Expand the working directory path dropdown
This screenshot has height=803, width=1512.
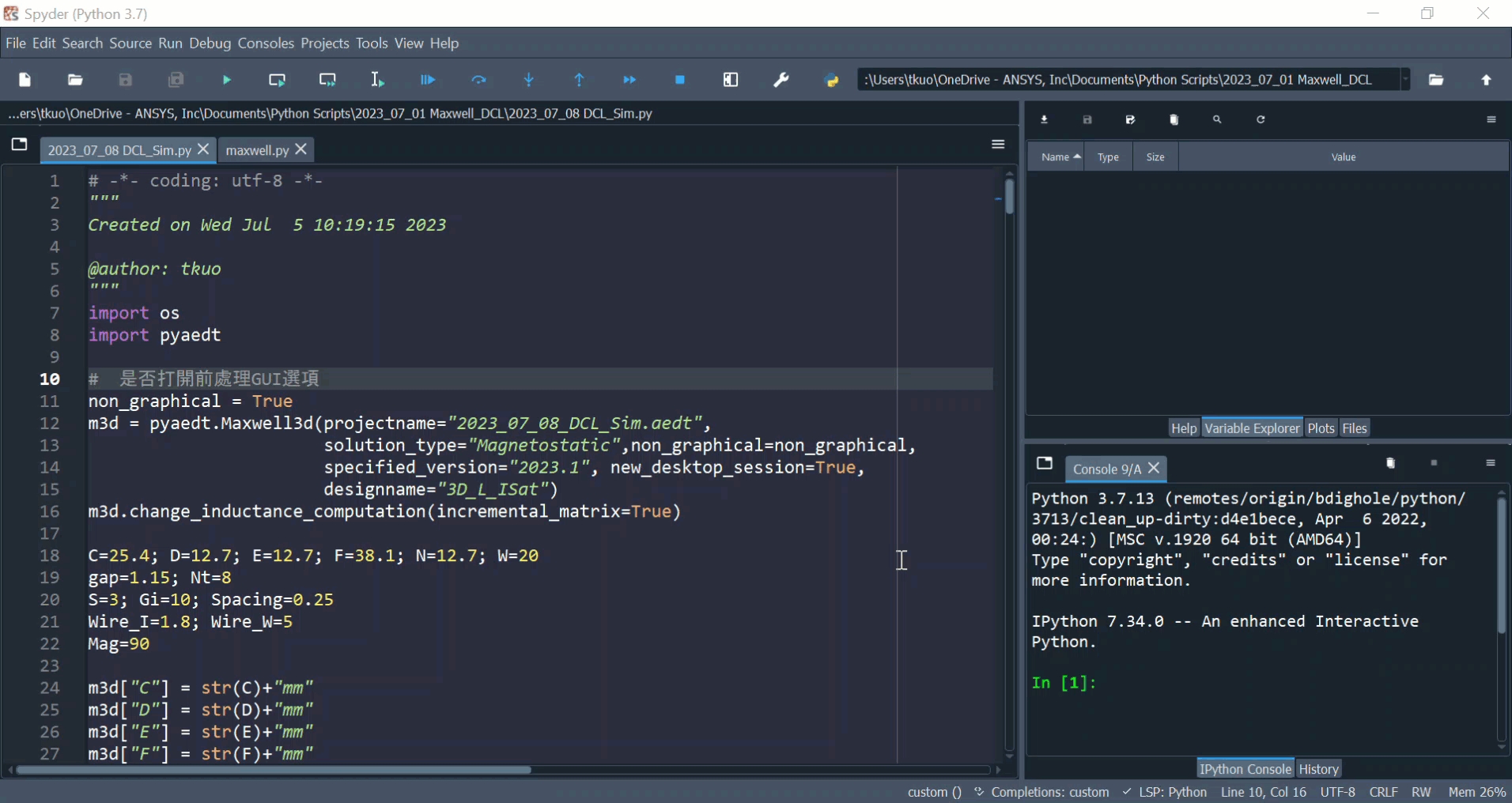tap(1404, 80)
